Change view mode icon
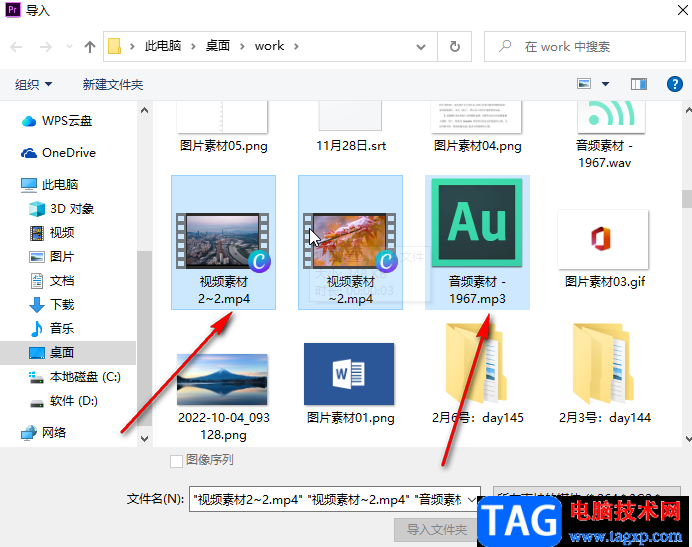The height and width of the screenshot is (547, 692). click(584, 83)
